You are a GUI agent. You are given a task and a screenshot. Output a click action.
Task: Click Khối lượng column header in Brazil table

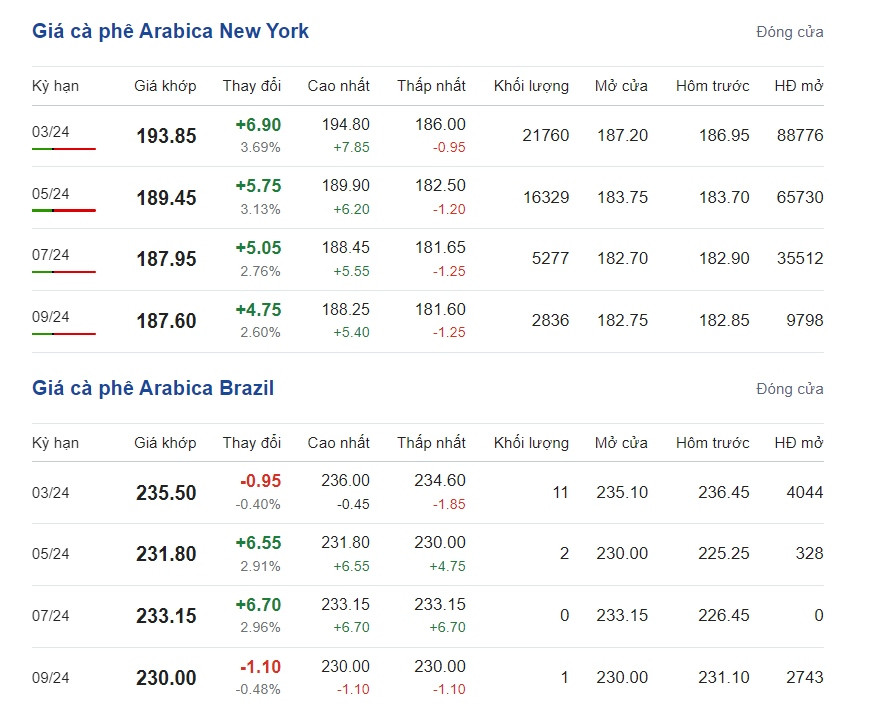click(x=531, y=443)
